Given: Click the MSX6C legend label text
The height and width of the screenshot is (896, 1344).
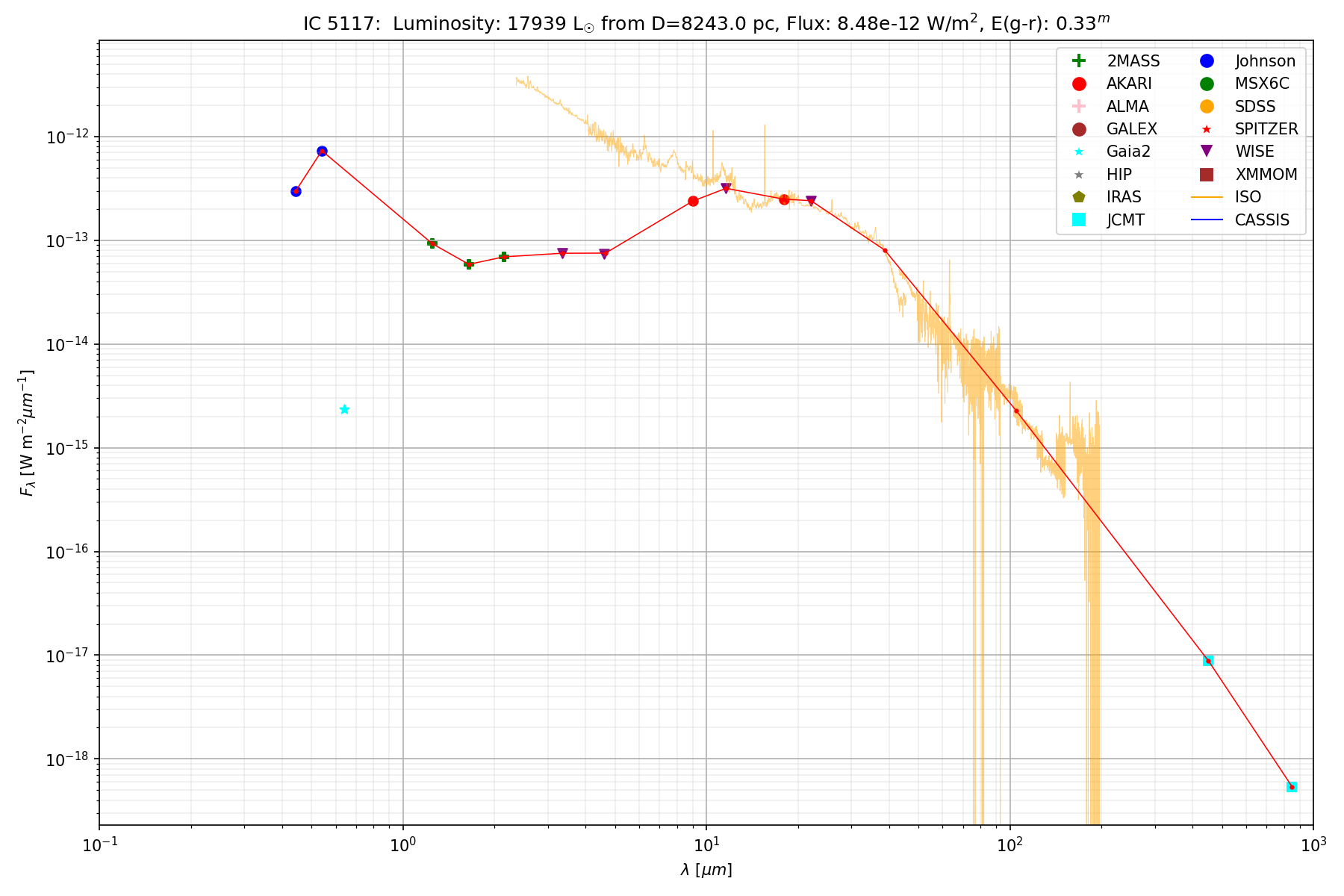Looking at the screenshot, I should pyautogui.click(x=1261, y=84).
